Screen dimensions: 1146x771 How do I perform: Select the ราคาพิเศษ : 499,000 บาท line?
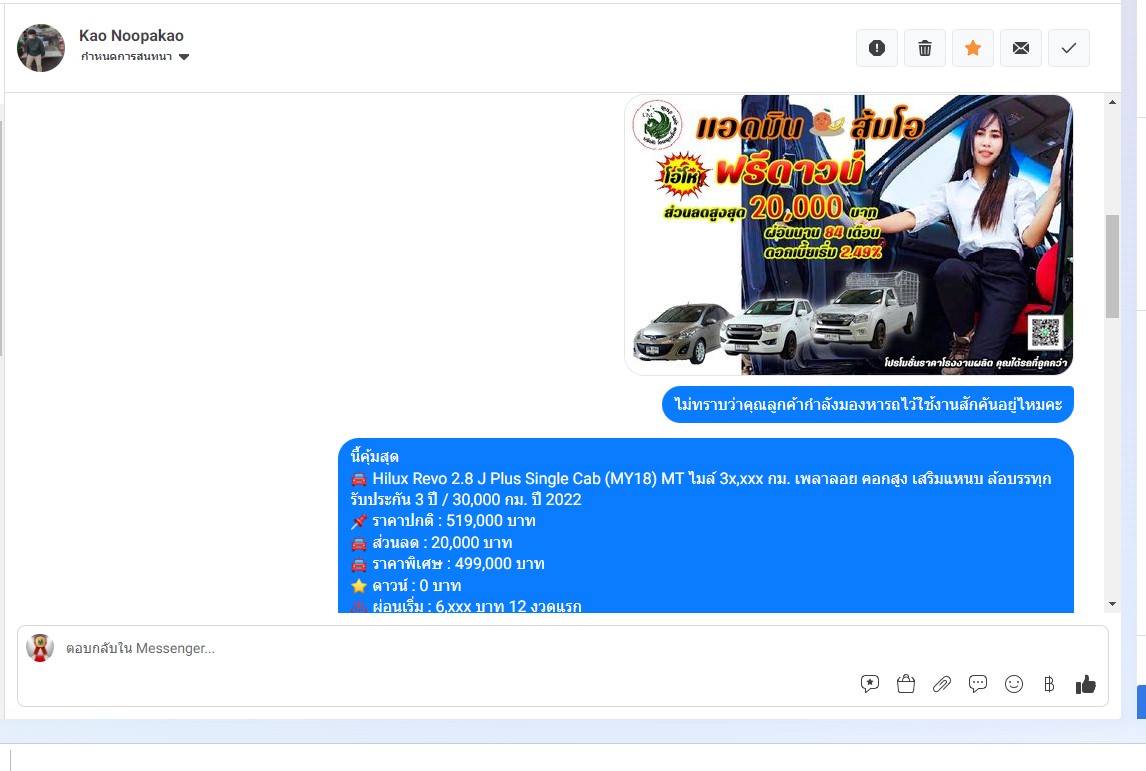tap(447, 564)
